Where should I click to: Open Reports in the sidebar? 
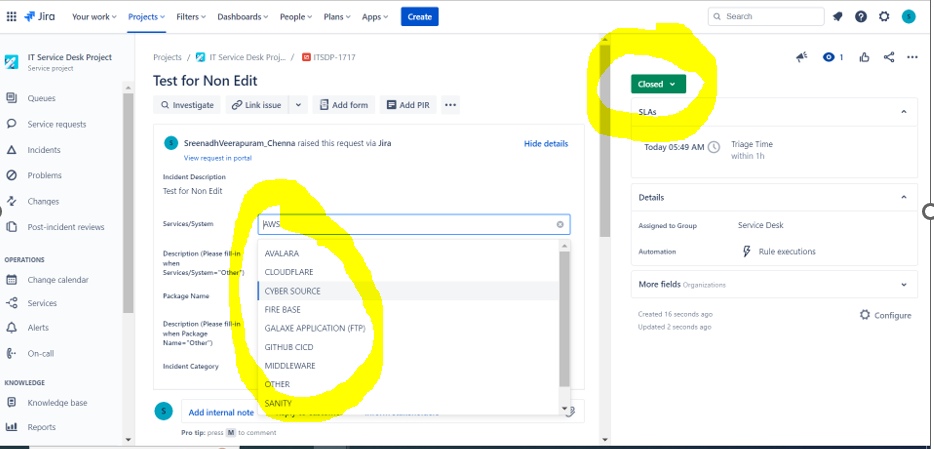(x=41, y=427)
